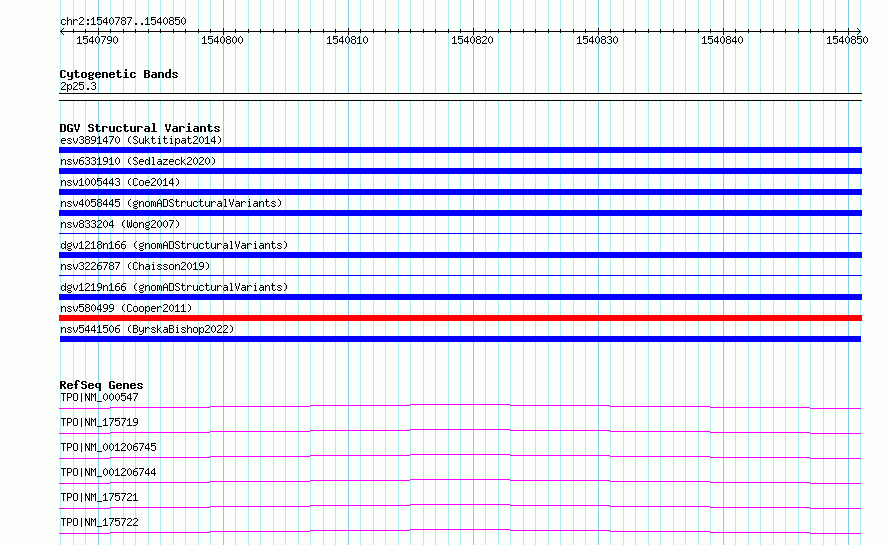The width and height of the screenshot is (890, 545).
Task: Click the right arrow of the coordinate ruler
Action: 859,31
